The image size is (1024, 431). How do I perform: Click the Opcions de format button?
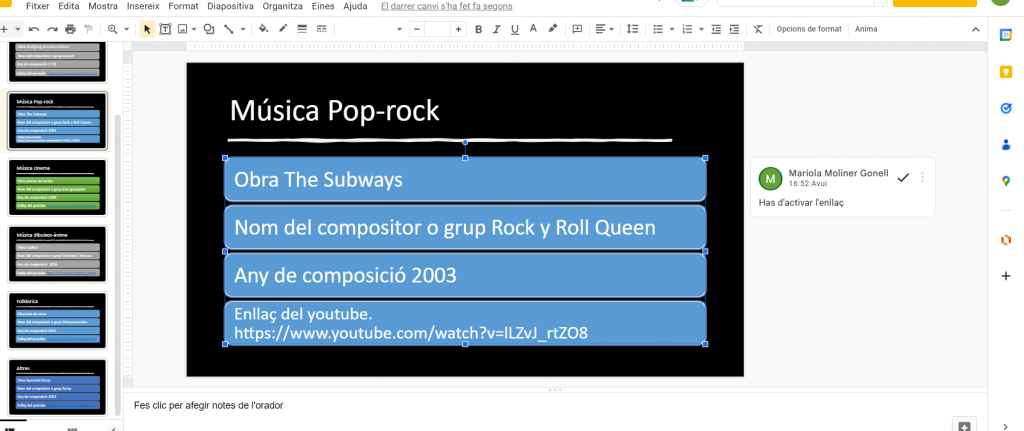point(808,29)
